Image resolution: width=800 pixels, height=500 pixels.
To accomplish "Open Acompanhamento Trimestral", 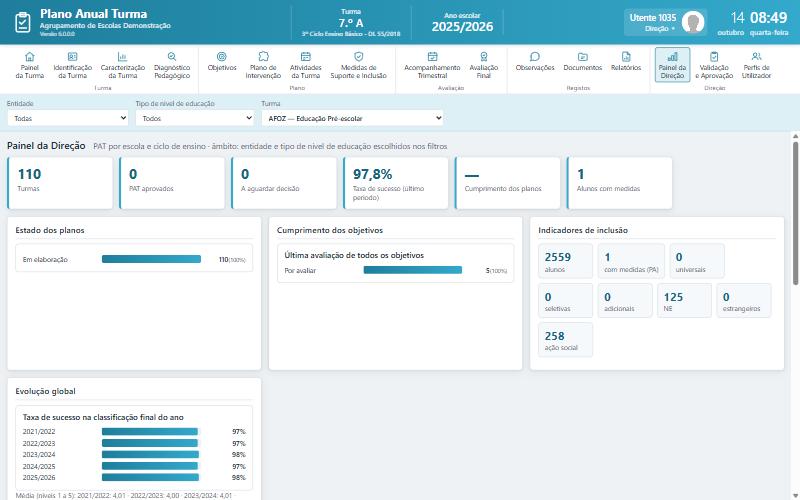I will coord(432,65).
